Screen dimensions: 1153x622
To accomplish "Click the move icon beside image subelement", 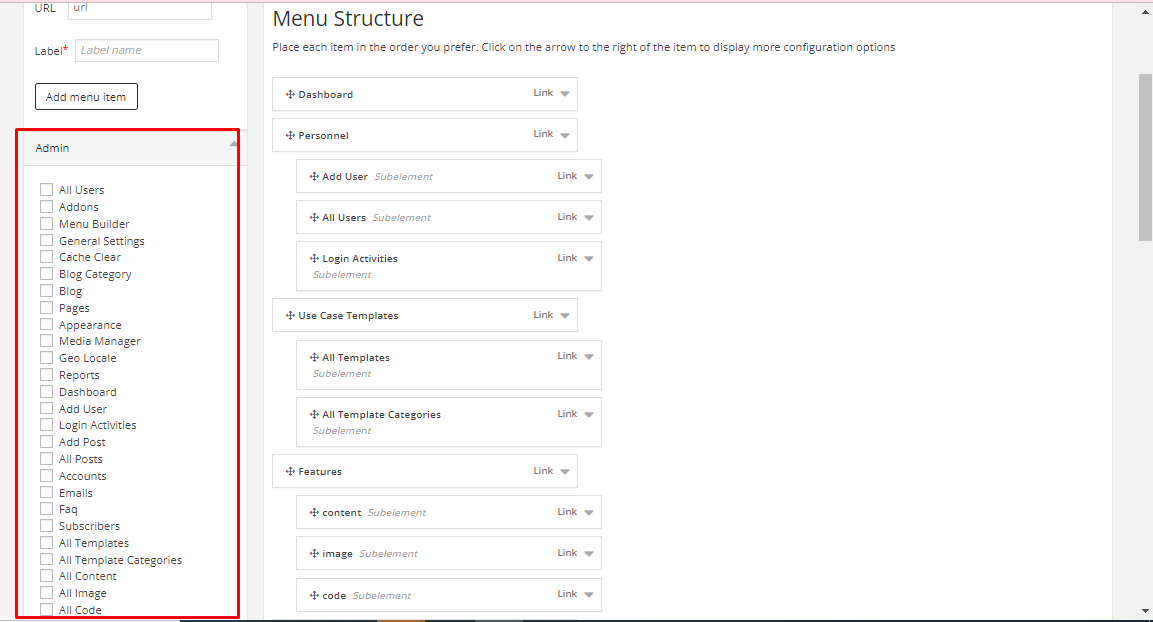I will point(314,554).
